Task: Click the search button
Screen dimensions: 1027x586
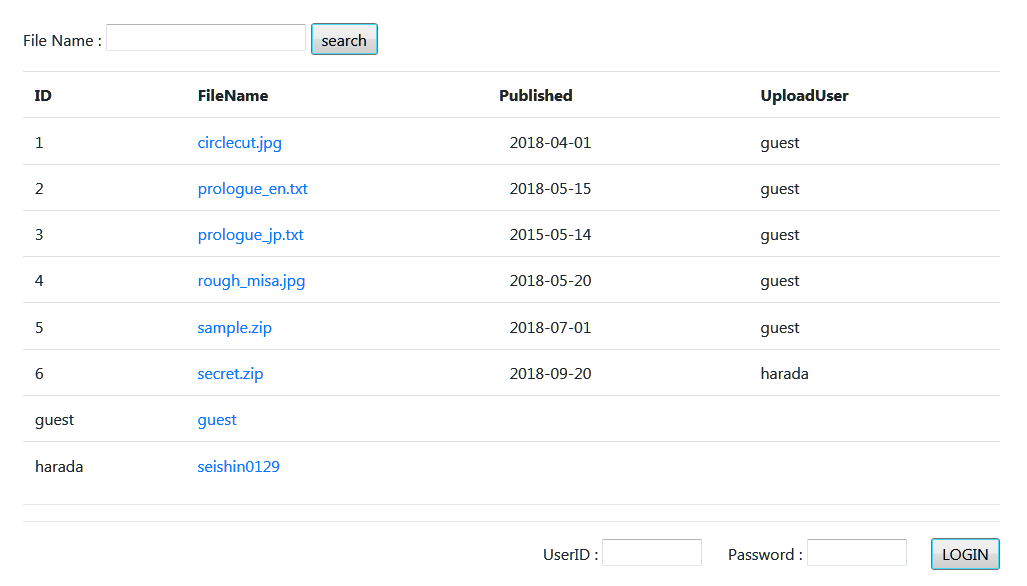Action: coord(344,39)
